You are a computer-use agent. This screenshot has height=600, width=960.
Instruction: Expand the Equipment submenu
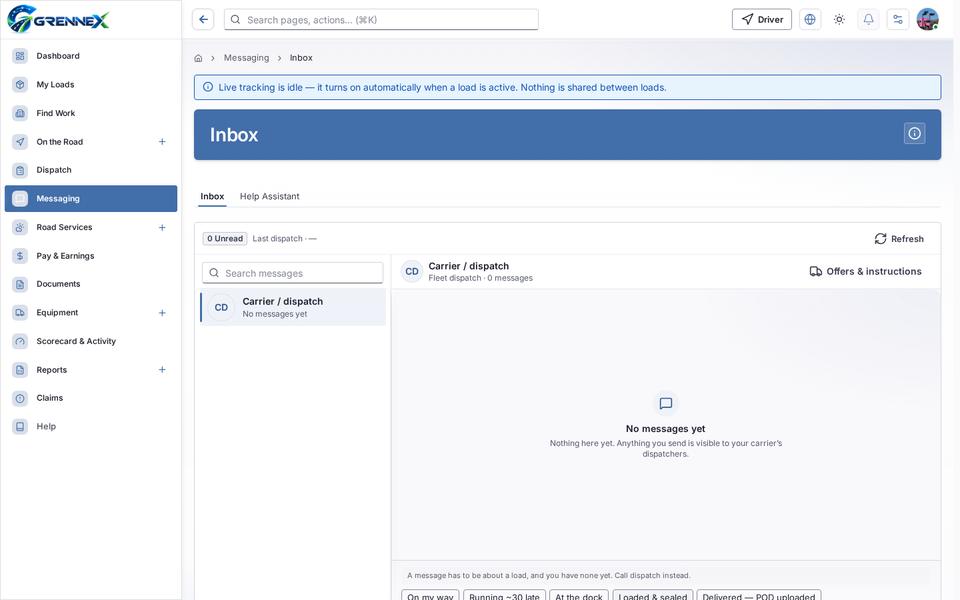162,313
